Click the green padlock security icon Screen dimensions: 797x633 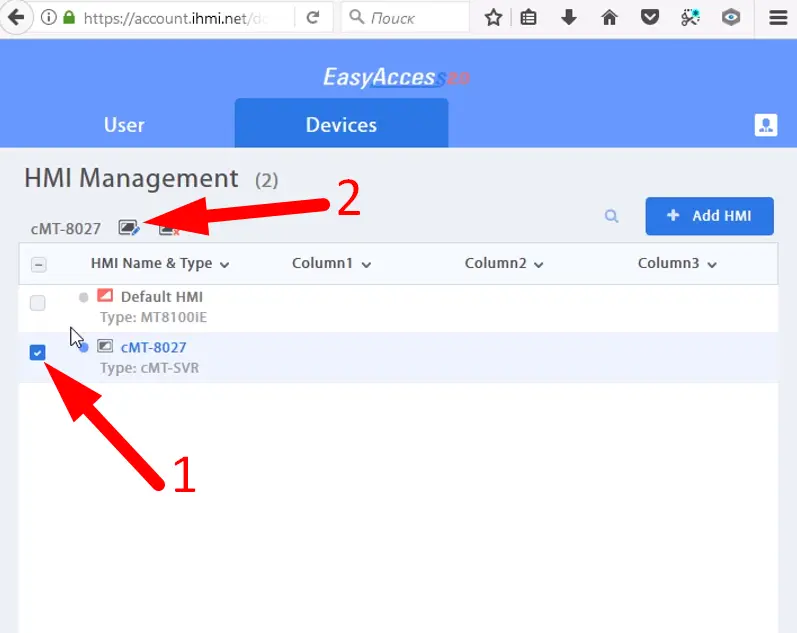tap(69, 18)
